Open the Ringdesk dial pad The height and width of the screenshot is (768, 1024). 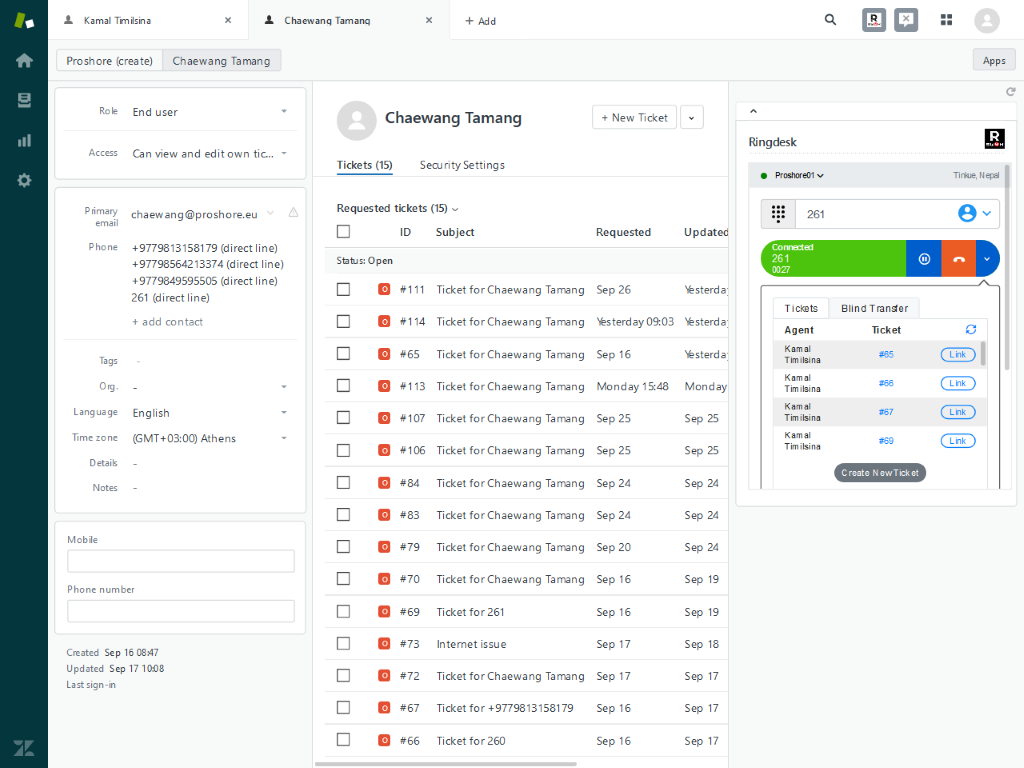pyautogui.click(x=778, y=214)
